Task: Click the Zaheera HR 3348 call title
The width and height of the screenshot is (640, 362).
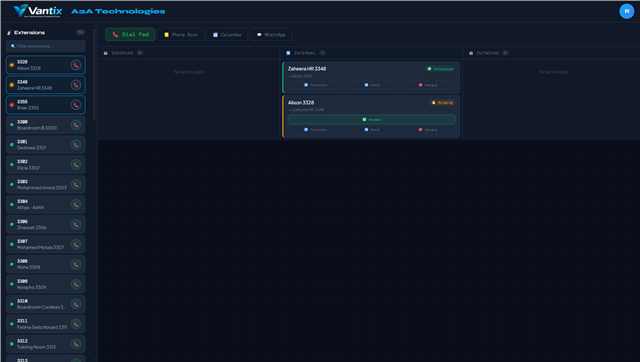Action: click(307, 69)
